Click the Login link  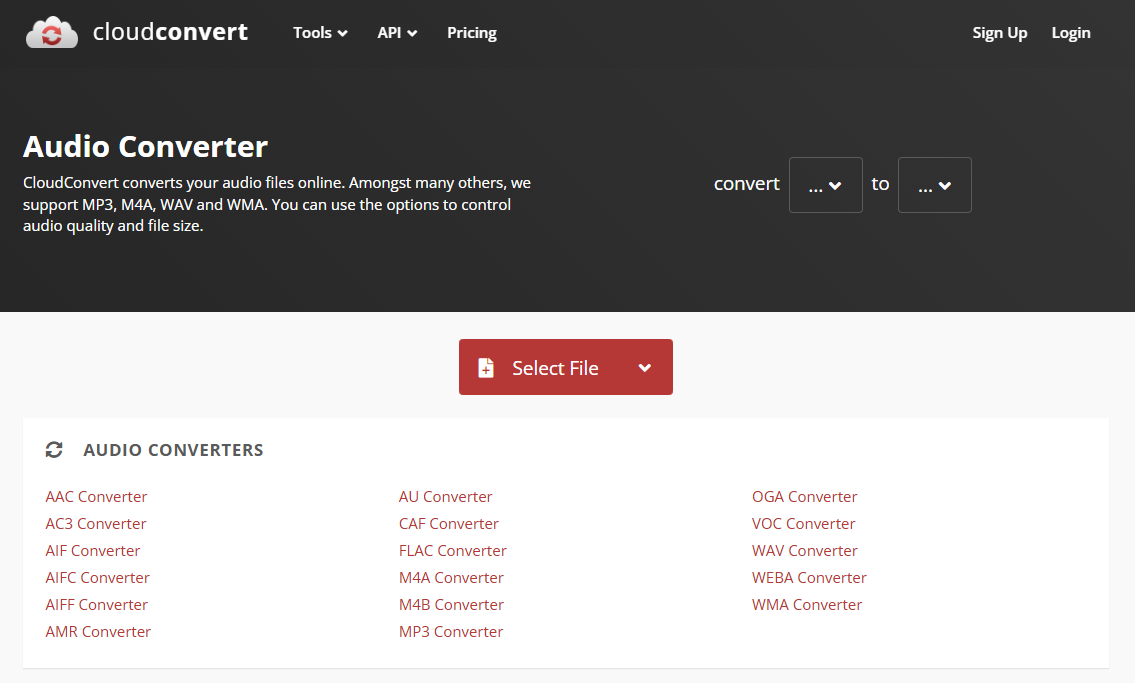[x=1070, y=33]
